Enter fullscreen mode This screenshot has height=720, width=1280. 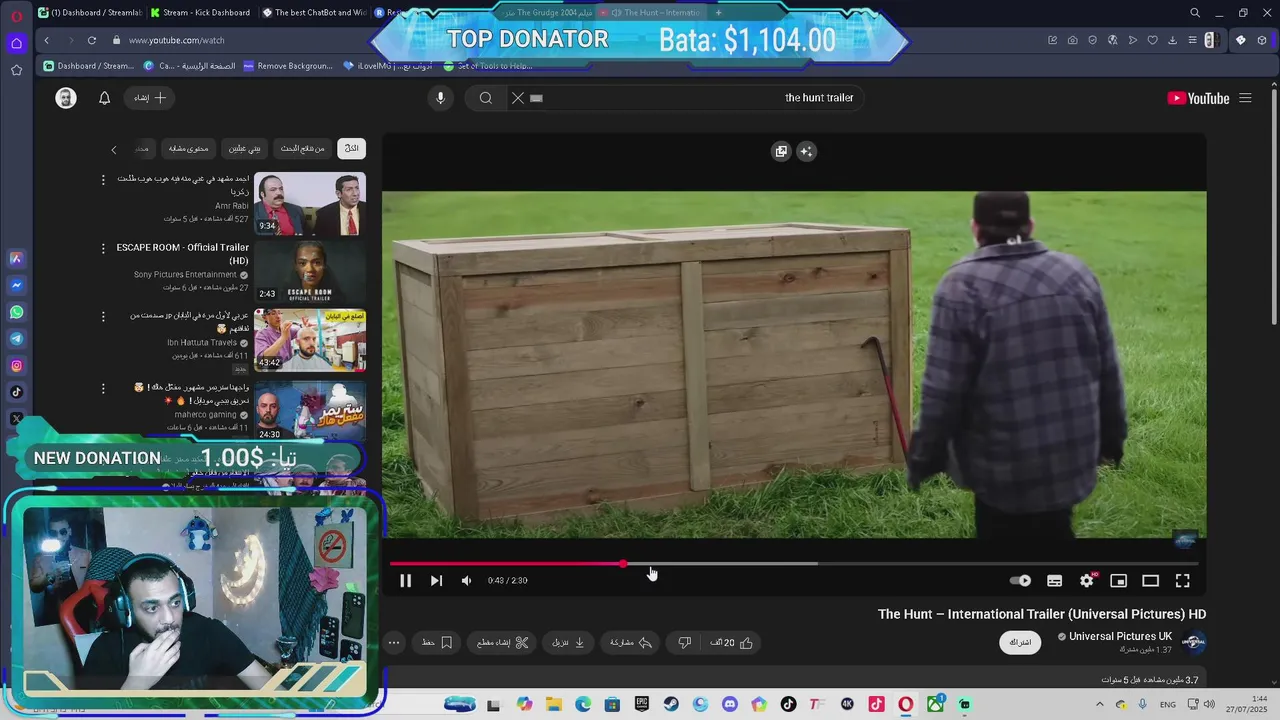pos(1182,581)
